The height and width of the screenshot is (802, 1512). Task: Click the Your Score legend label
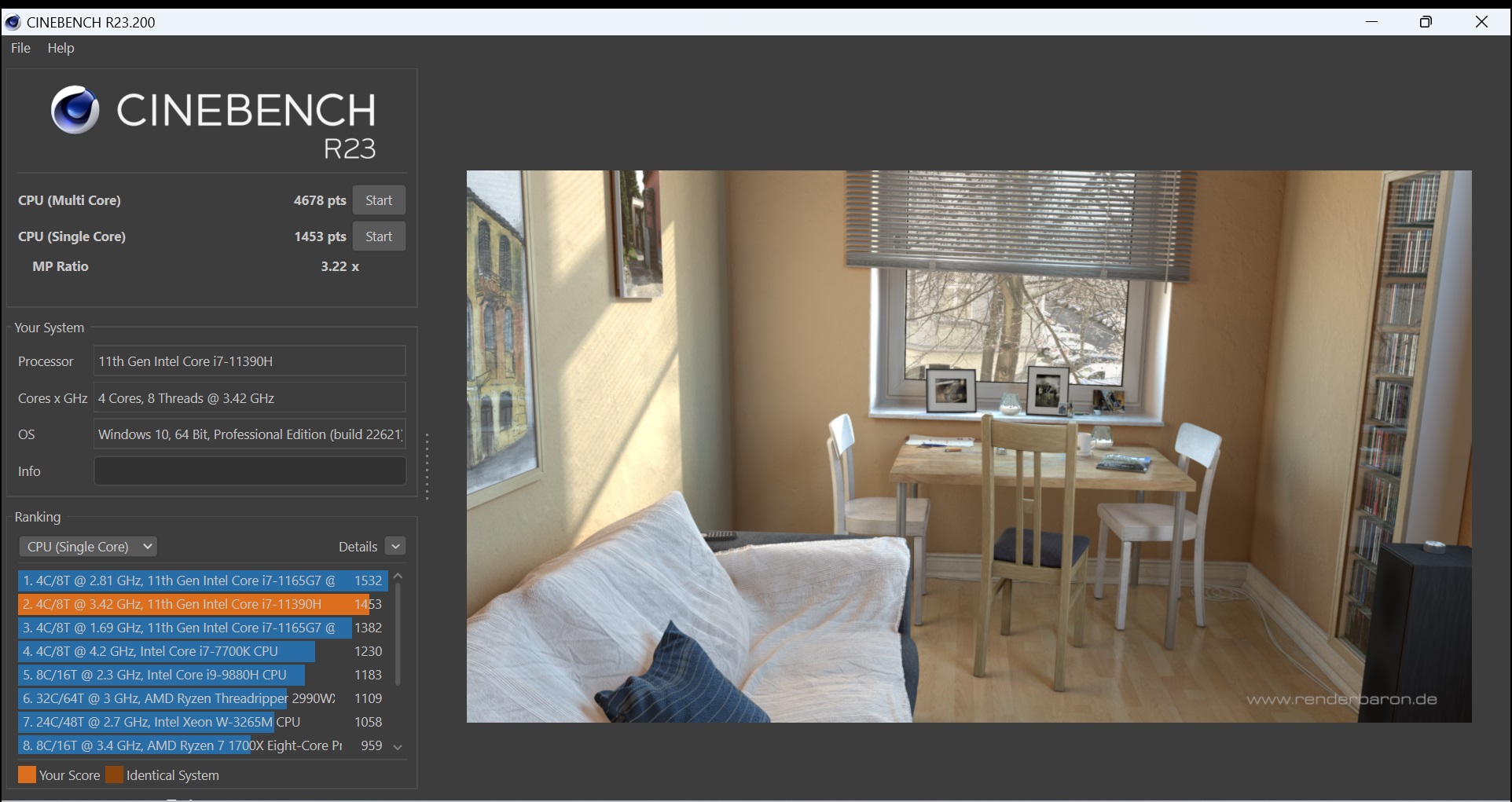point(70,775)
